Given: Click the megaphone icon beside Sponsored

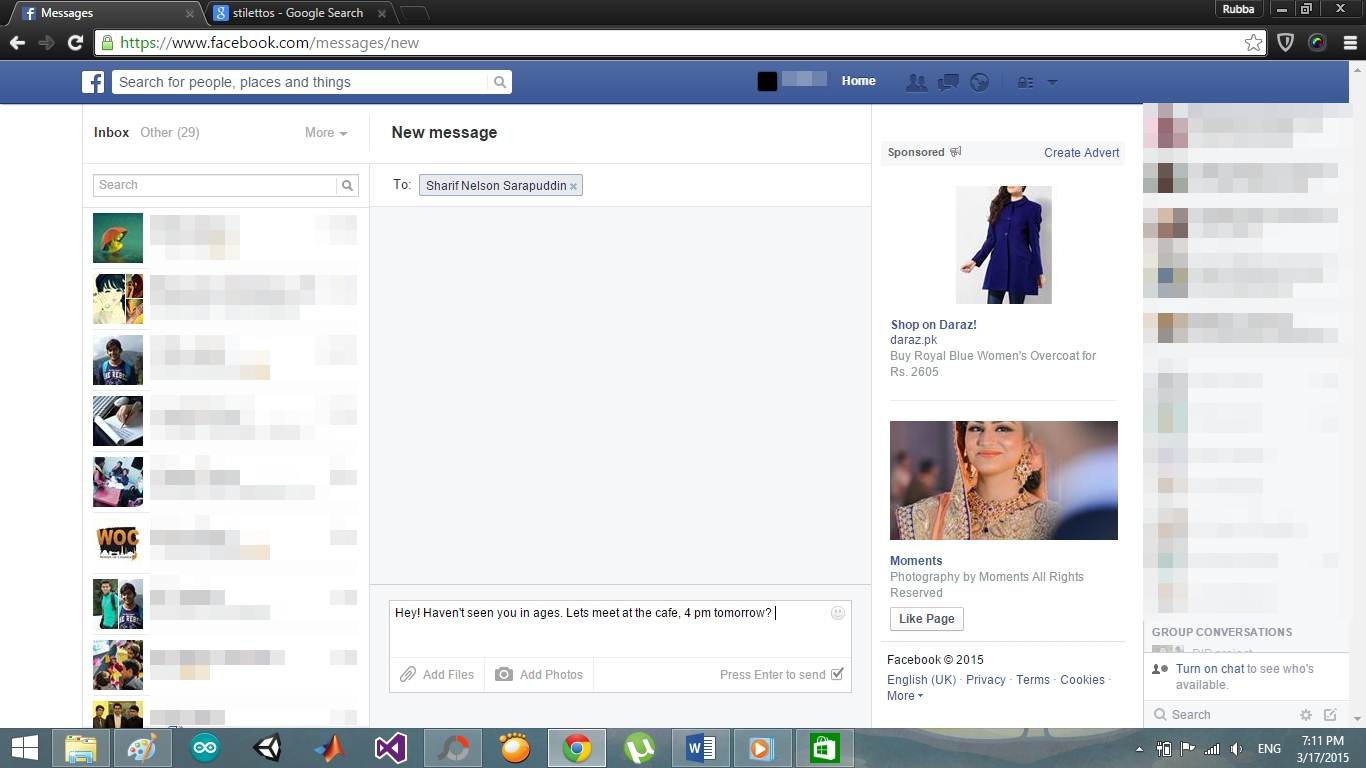Looking at the screenshot, I should 955,152.
